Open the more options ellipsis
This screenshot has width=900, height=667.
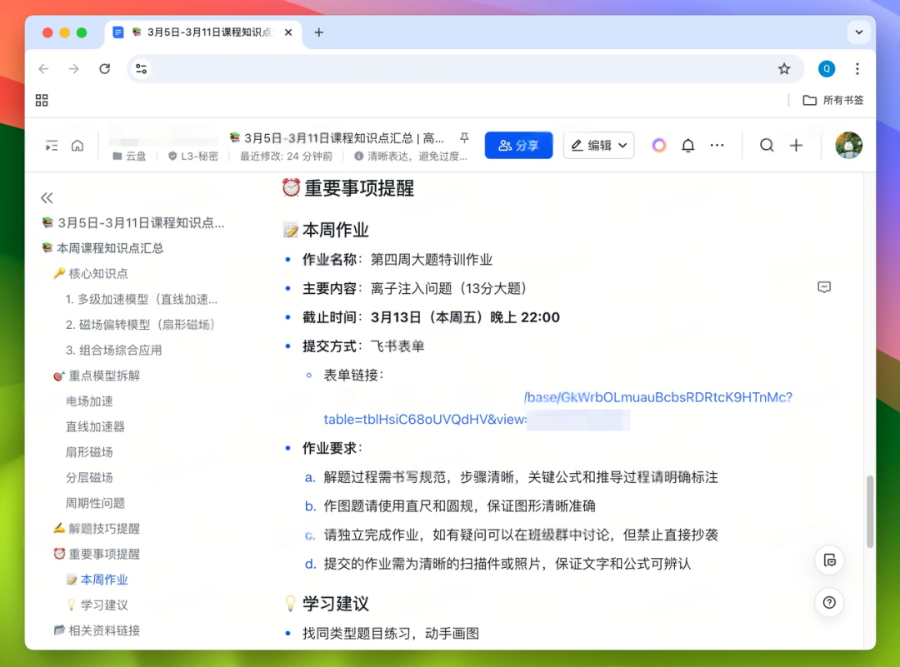[x=717, y=145]
